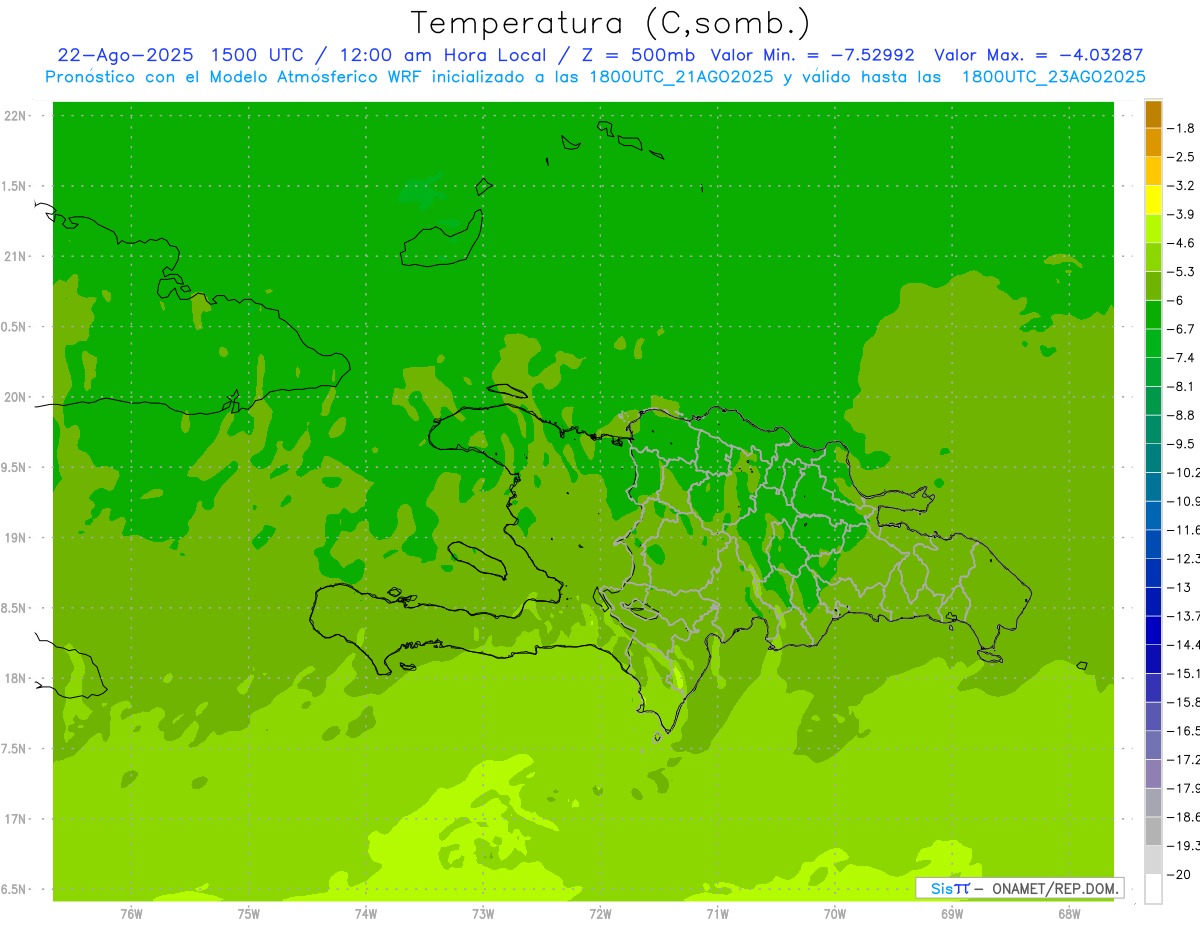Viewport: 1200px width, 927px height.
Task: Click the "22N" latitude label
Action: (16, 116)
